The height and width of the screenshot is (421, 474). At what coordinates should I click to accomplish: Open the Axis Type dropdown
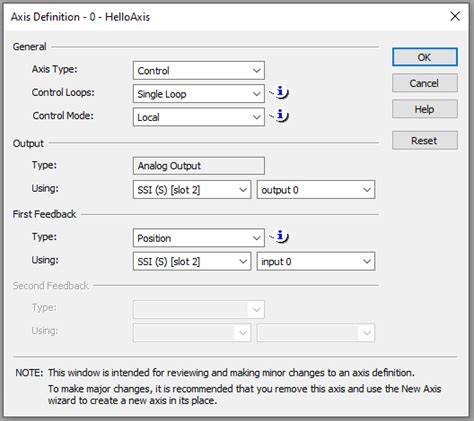199,70
